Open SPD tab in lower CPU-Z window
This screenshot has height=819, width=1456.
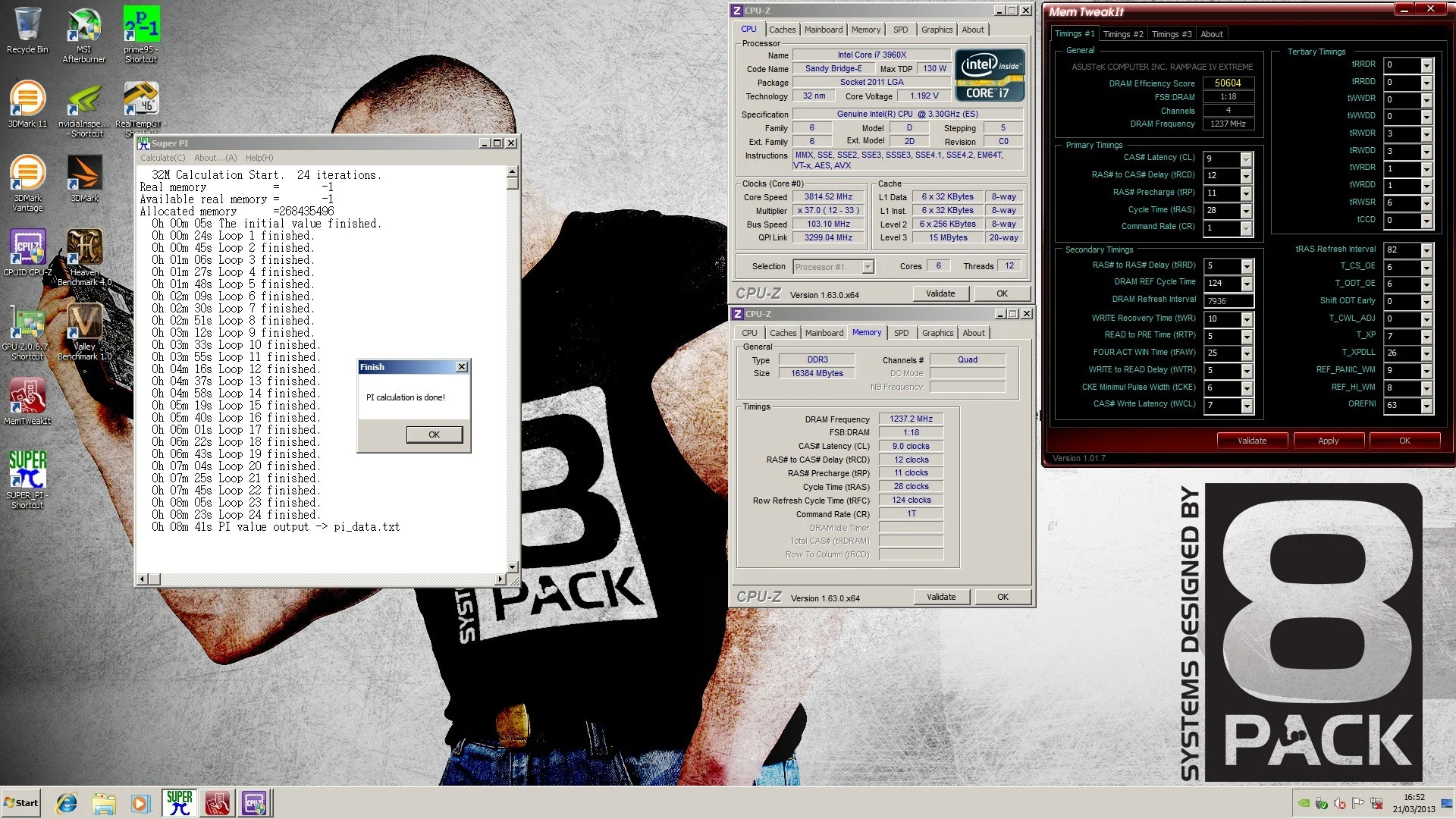(901, 333)
